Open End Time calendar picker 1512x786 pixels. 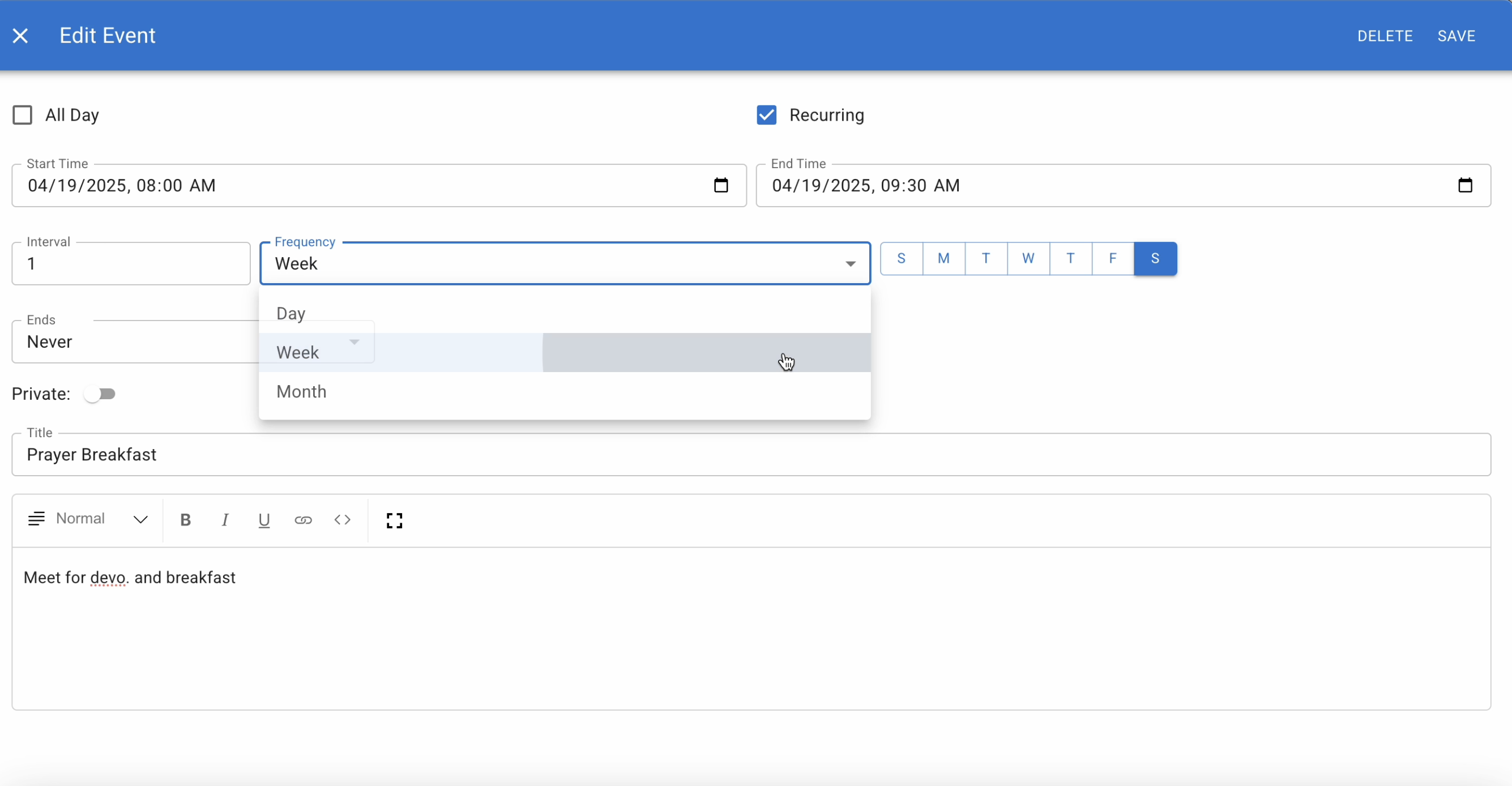pos(1465,186)
